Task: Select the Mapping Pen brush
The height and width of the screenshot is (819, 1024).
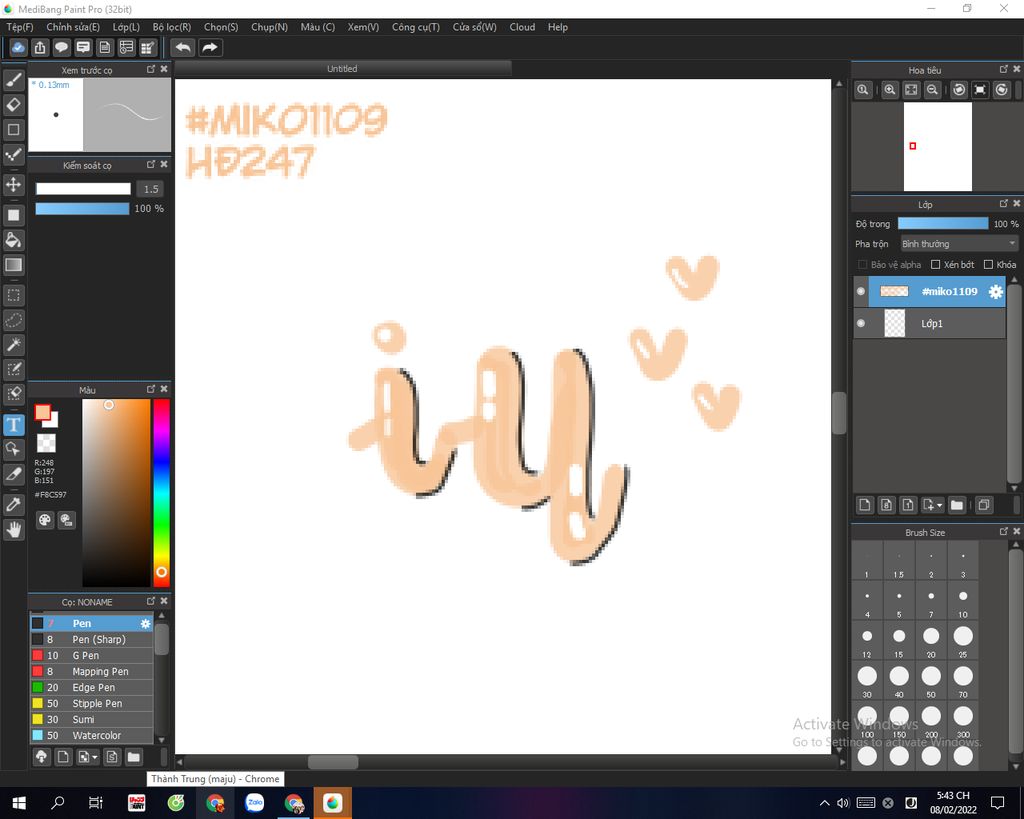Action: point(91,671)
